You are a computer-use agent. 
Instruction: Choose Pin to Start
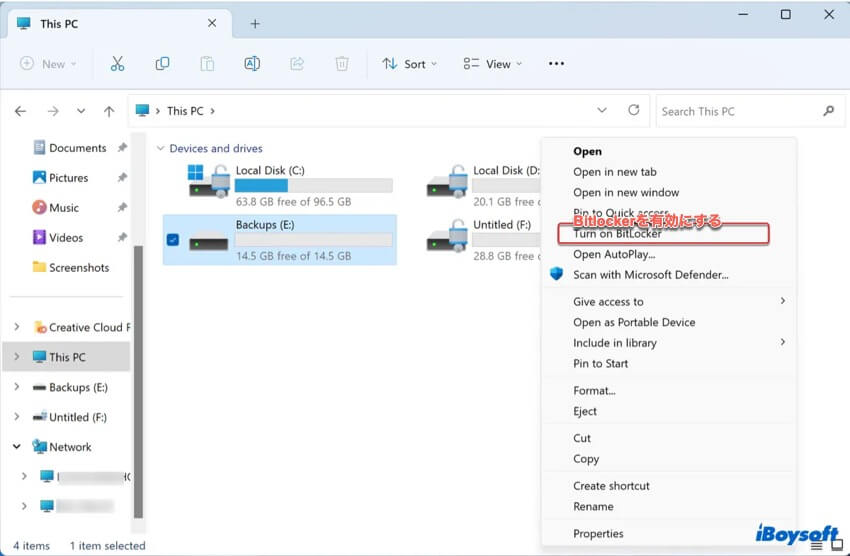pos(601,364)
